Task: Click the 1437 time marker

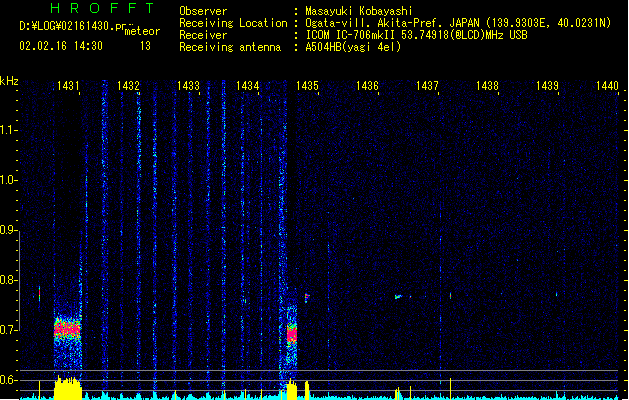Action: click(x=427, y=86)
